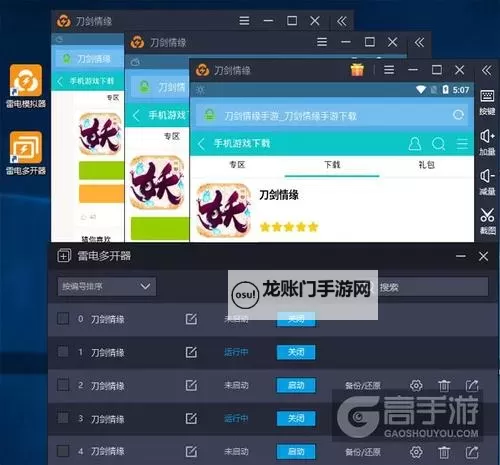The image size is (500, 465).
Task: Rename instance 4 using its edit icon
Action: 191,452
